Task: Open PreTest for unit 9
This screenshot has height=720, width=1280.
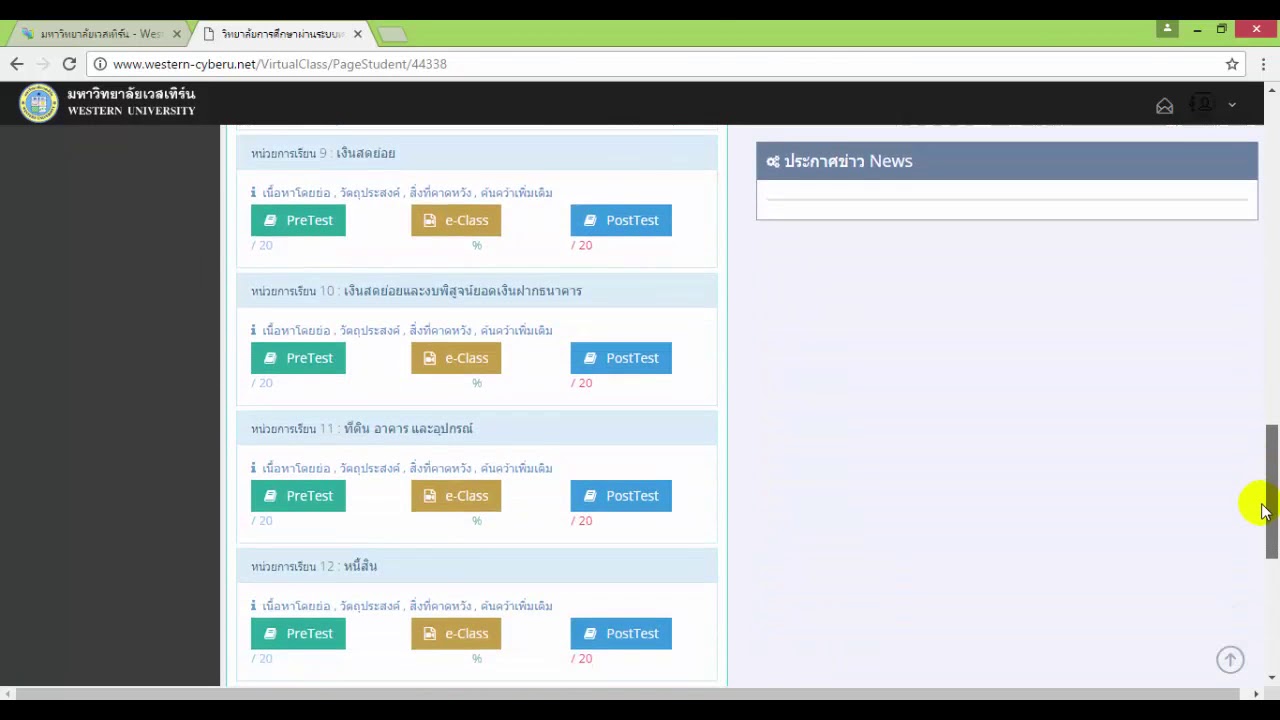Action: click(298, 220)
